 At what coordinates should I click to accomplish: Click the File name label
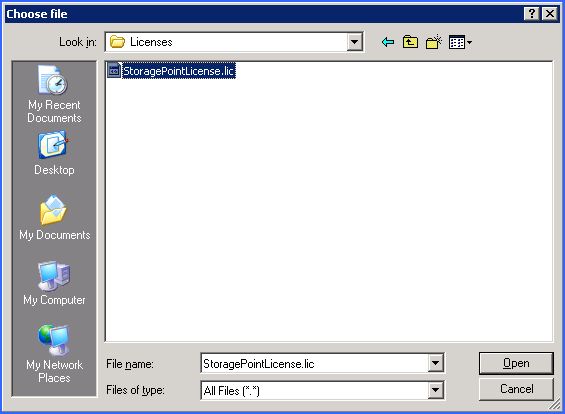point(130,364)
